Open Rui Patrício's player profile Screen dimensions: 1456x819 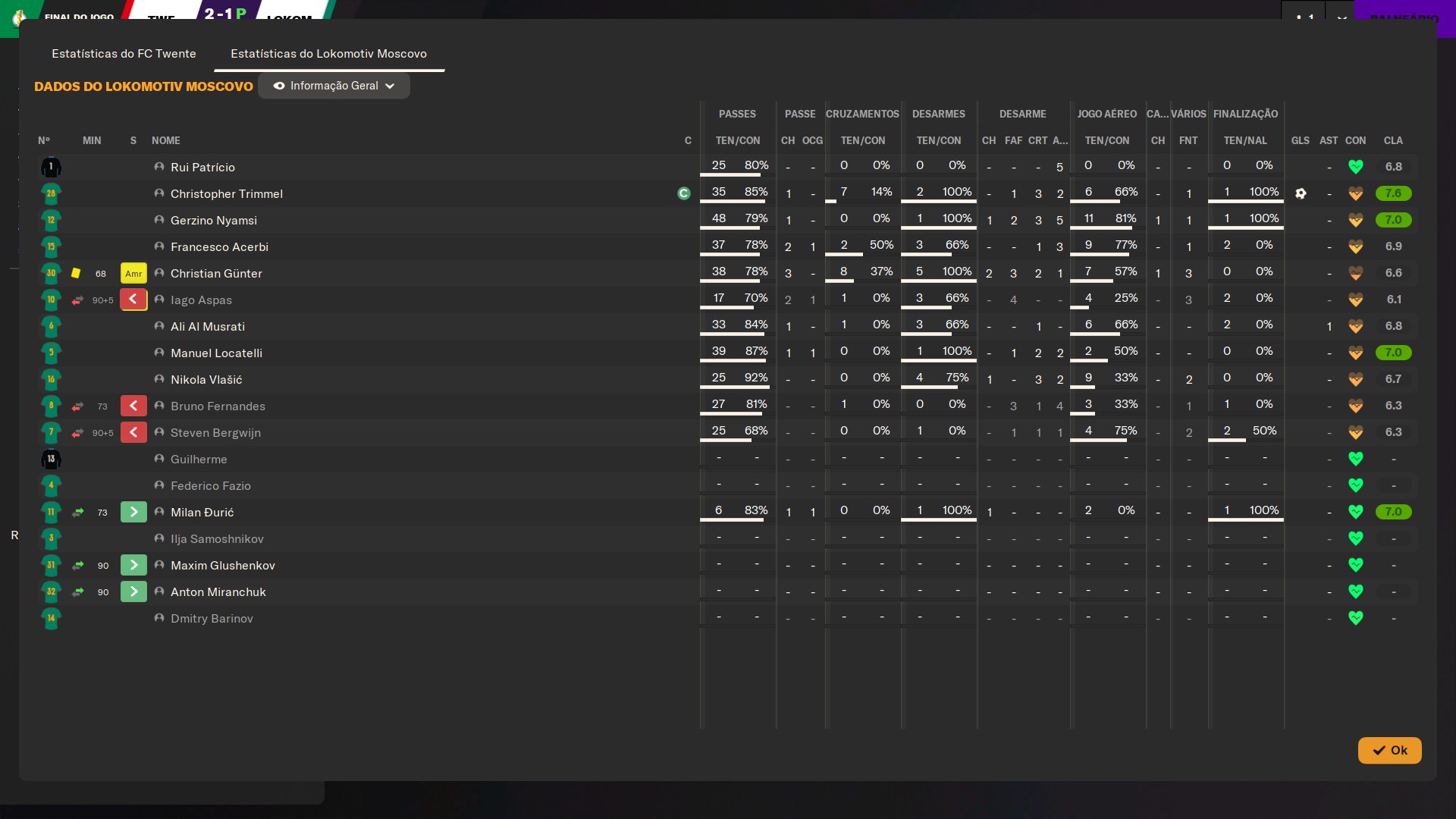202,167
